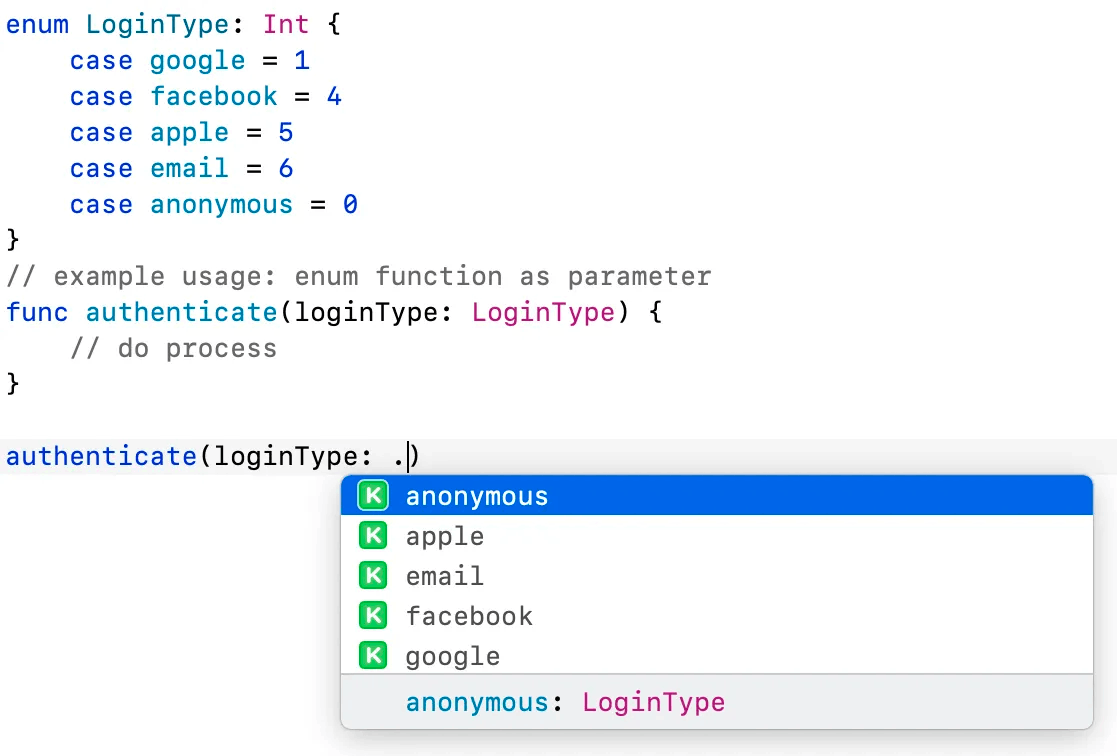The height and width of the screenshot is (756, 1117).
Task: Click the K icon beside apple
Action: click(x=373, y=535)
